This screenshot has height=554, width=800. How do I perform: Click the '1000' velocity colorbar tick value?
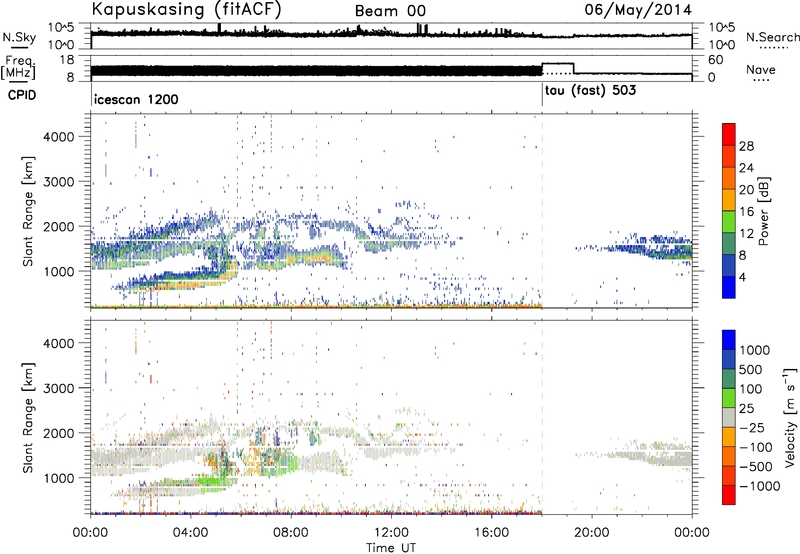pos(755,350)
